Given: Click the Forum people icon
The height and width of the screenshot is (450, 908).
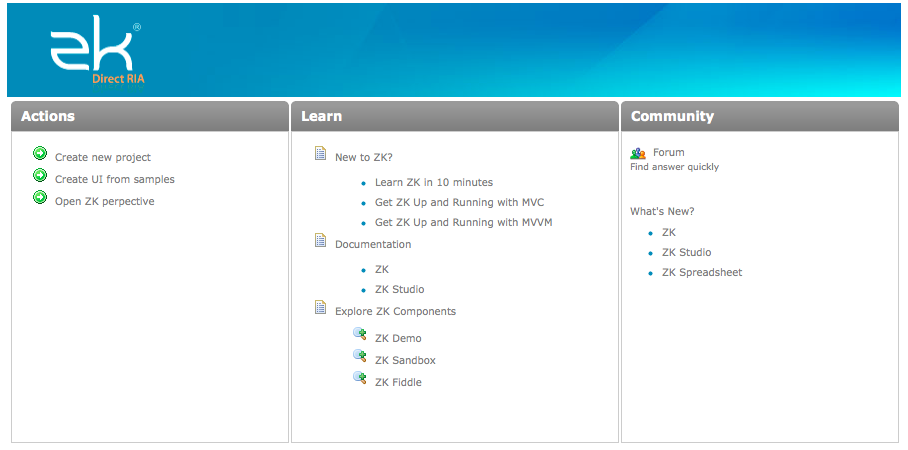Looking at the screenshot, I should (x=638, y=153).
